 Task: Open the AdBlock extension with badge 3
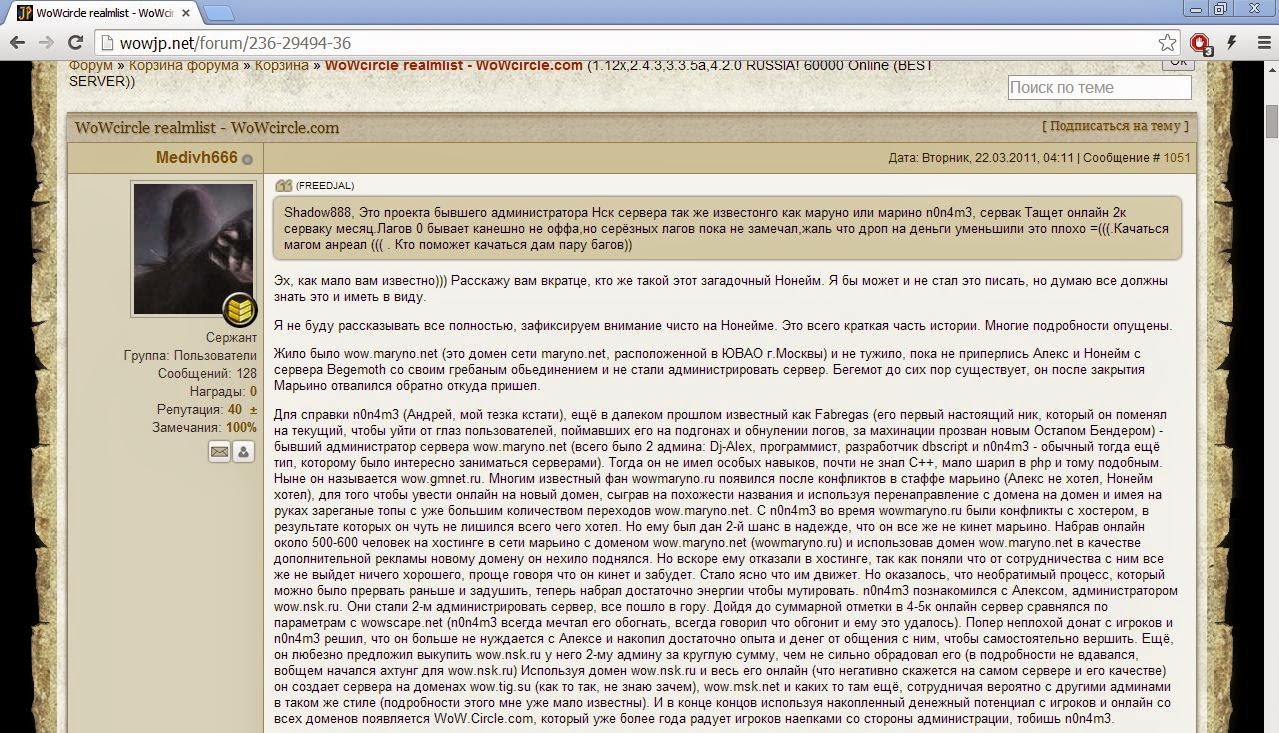[x=1200, y=44]
